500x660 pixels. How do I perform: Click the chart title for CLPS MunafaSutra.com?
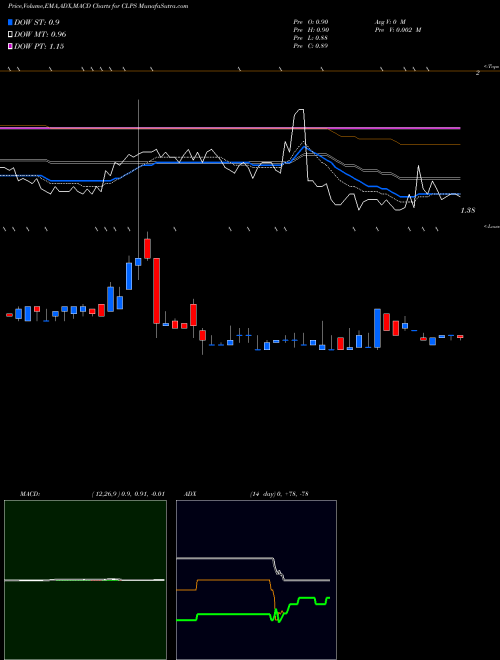pyautogui.click(x=98, y=6)
